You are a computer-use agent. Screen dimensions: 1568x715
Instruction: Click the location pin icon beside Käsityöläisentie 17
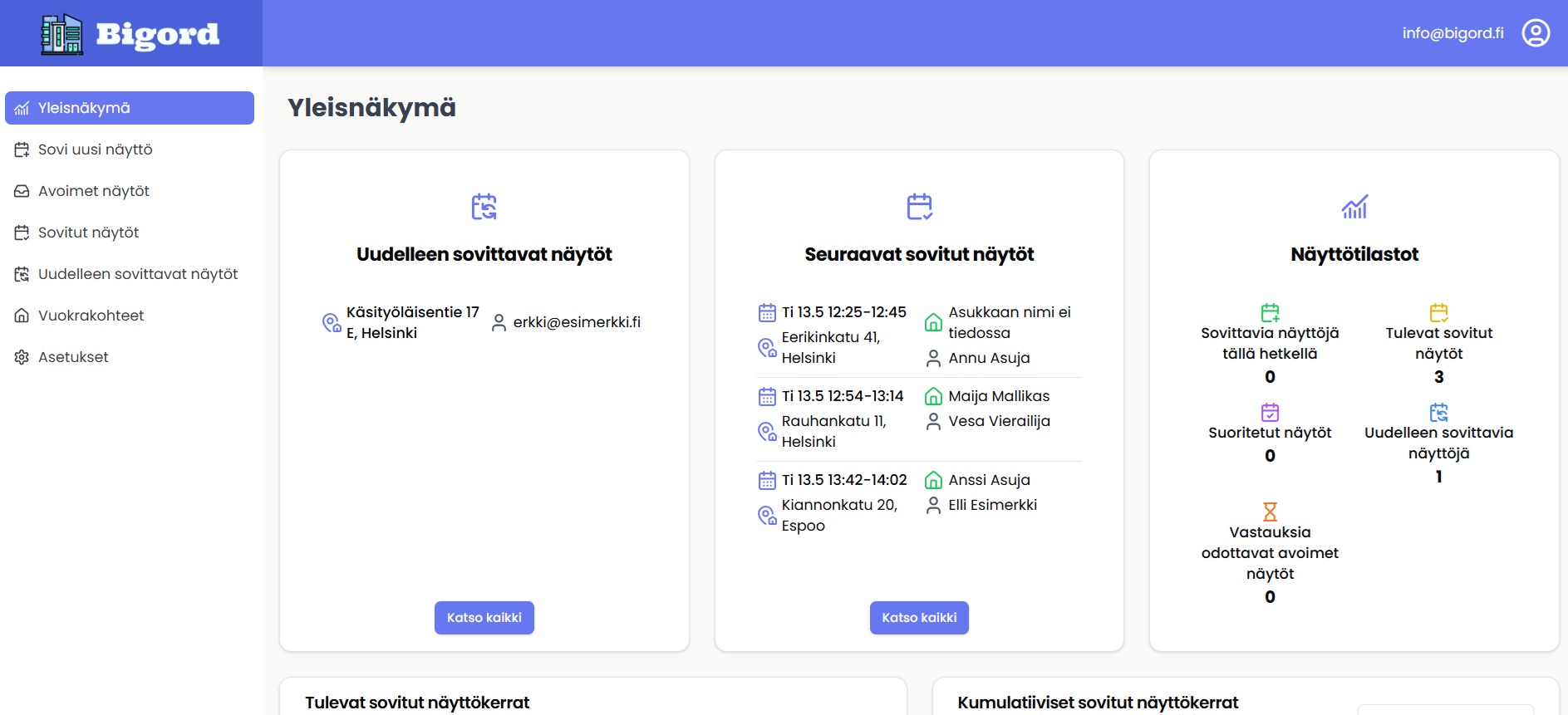point(331,323)
